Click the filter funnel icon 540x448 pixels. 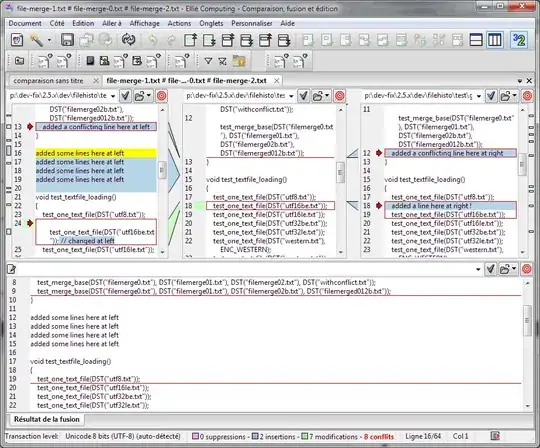tap(208, 61)
